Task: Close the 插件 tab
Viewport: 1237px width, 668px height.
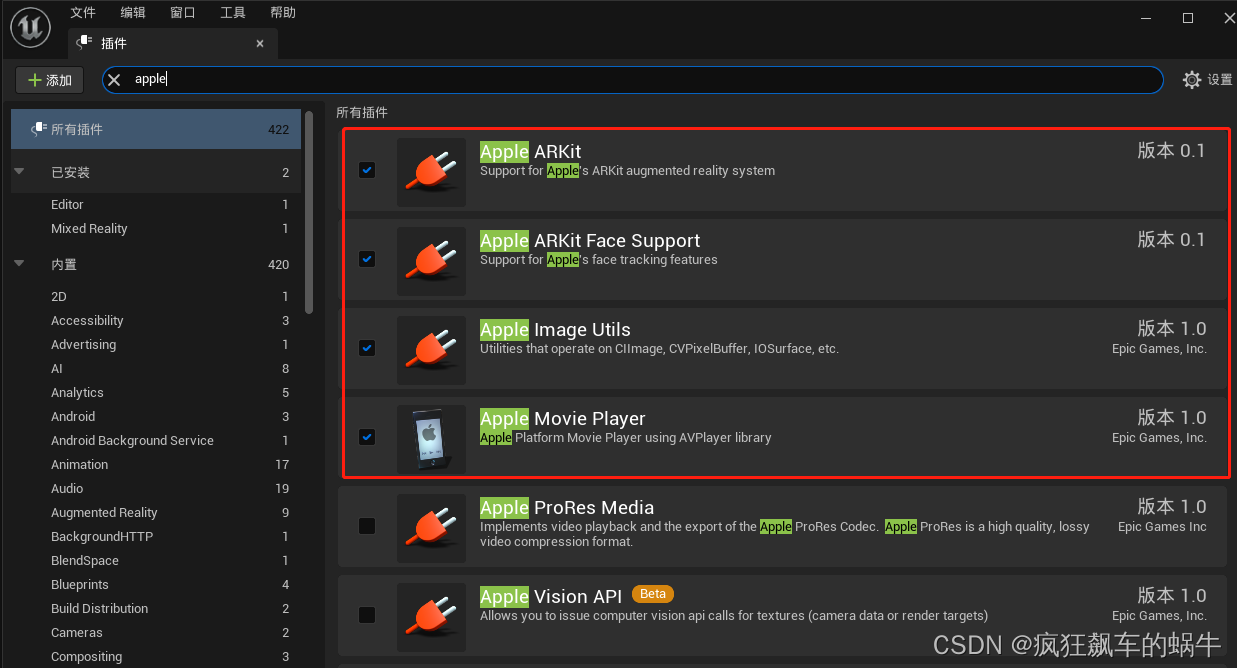Action: click(260, 44)
